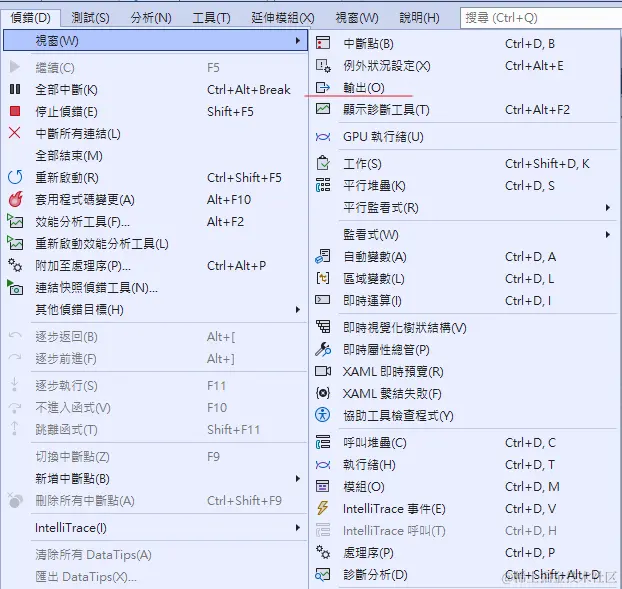The height and width of the screenshot is (589, 622).
Task: Click the 執行緒(H) threads icon
Action: pos(323,464)
